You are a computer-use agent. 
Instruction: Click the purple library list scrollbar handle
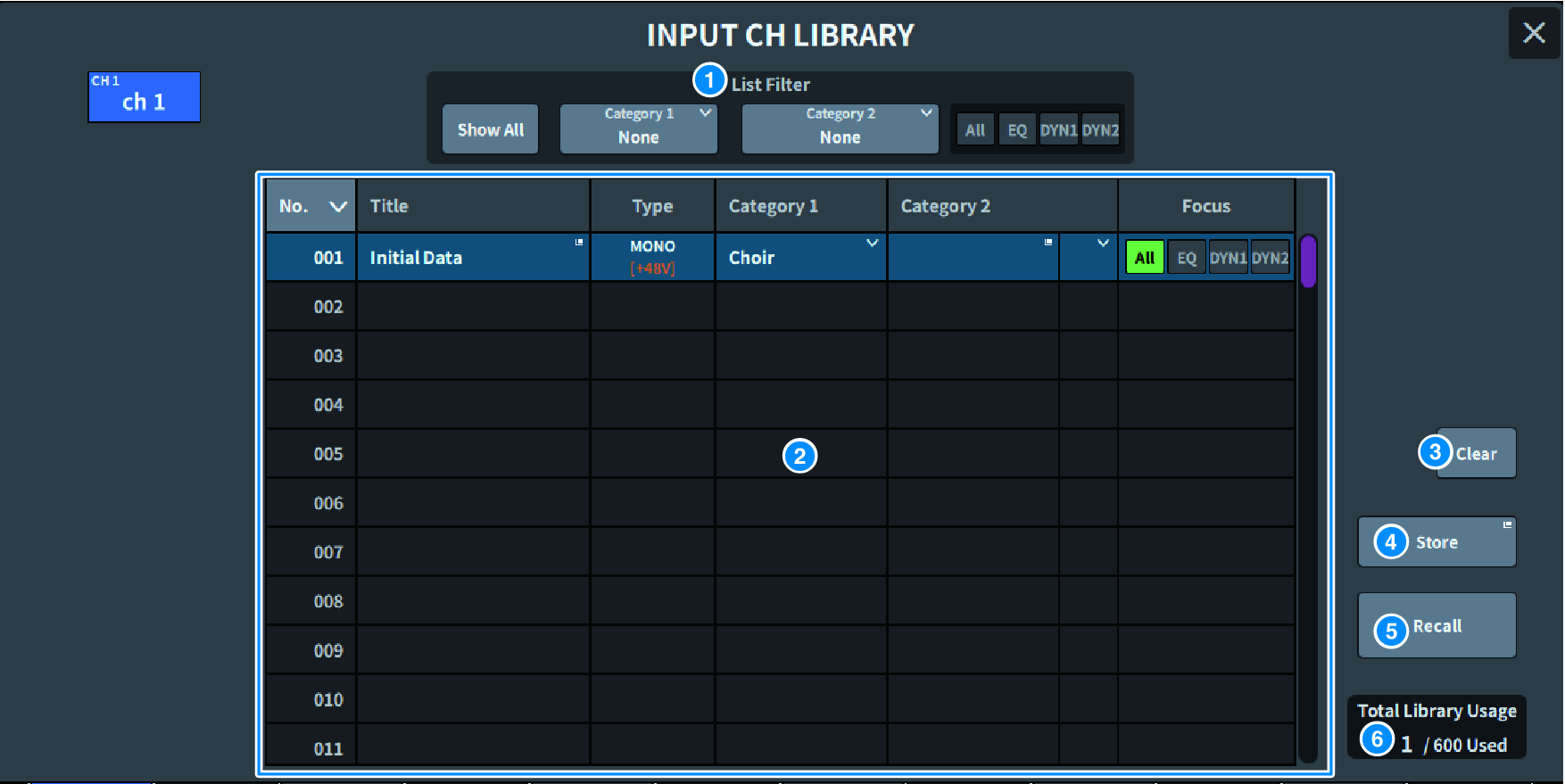(1308, 261)
